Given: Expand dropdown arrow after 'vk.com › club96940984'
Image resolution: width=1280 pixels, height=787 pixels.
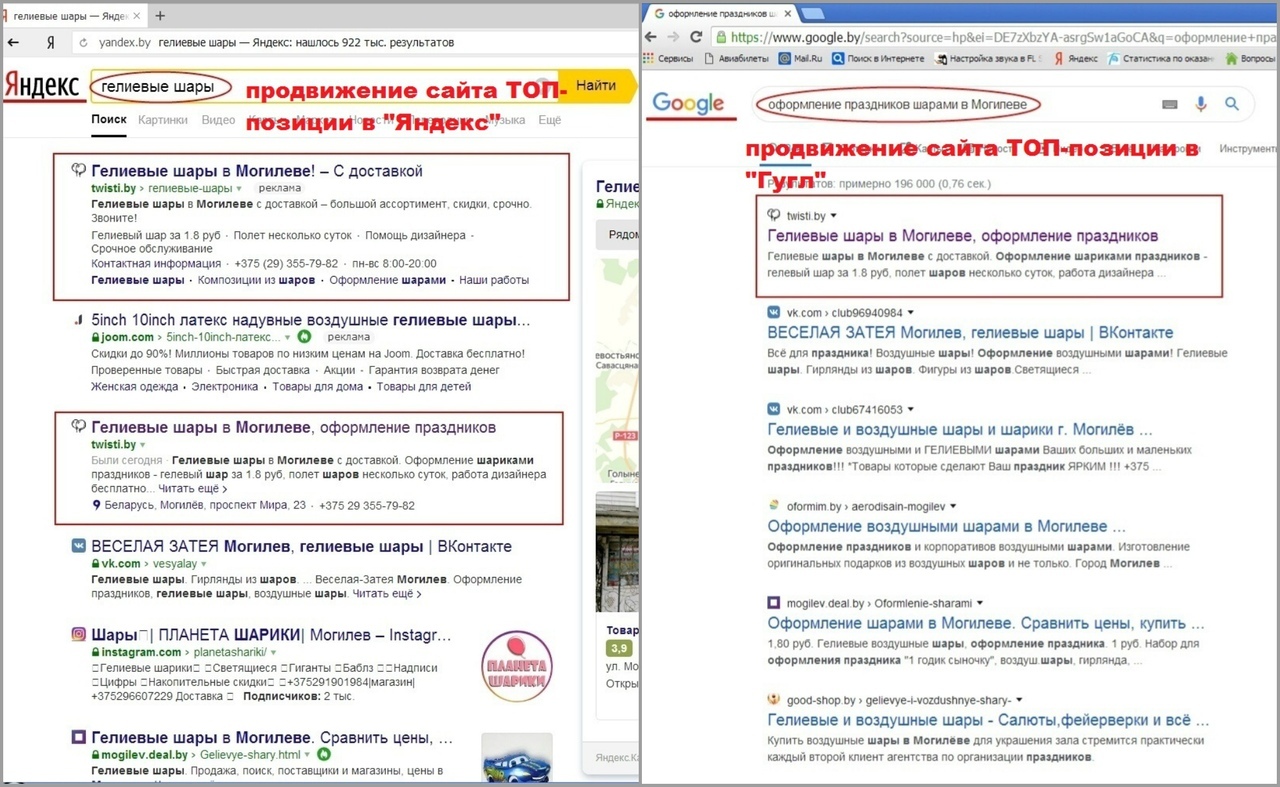Looking at the screenshot, I should tap(910, 313).
